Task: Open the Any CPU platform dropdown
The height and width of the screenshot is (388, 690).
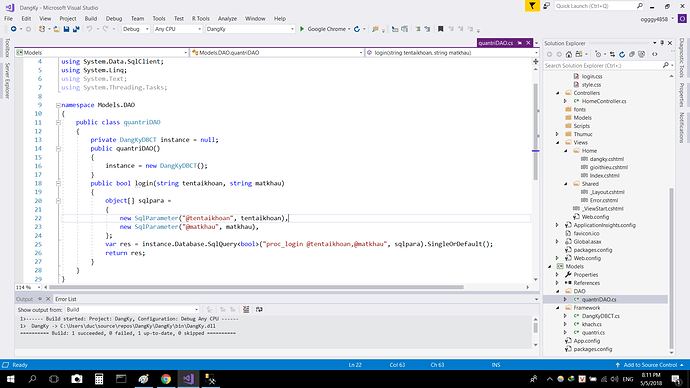Action: coord(178,29)
